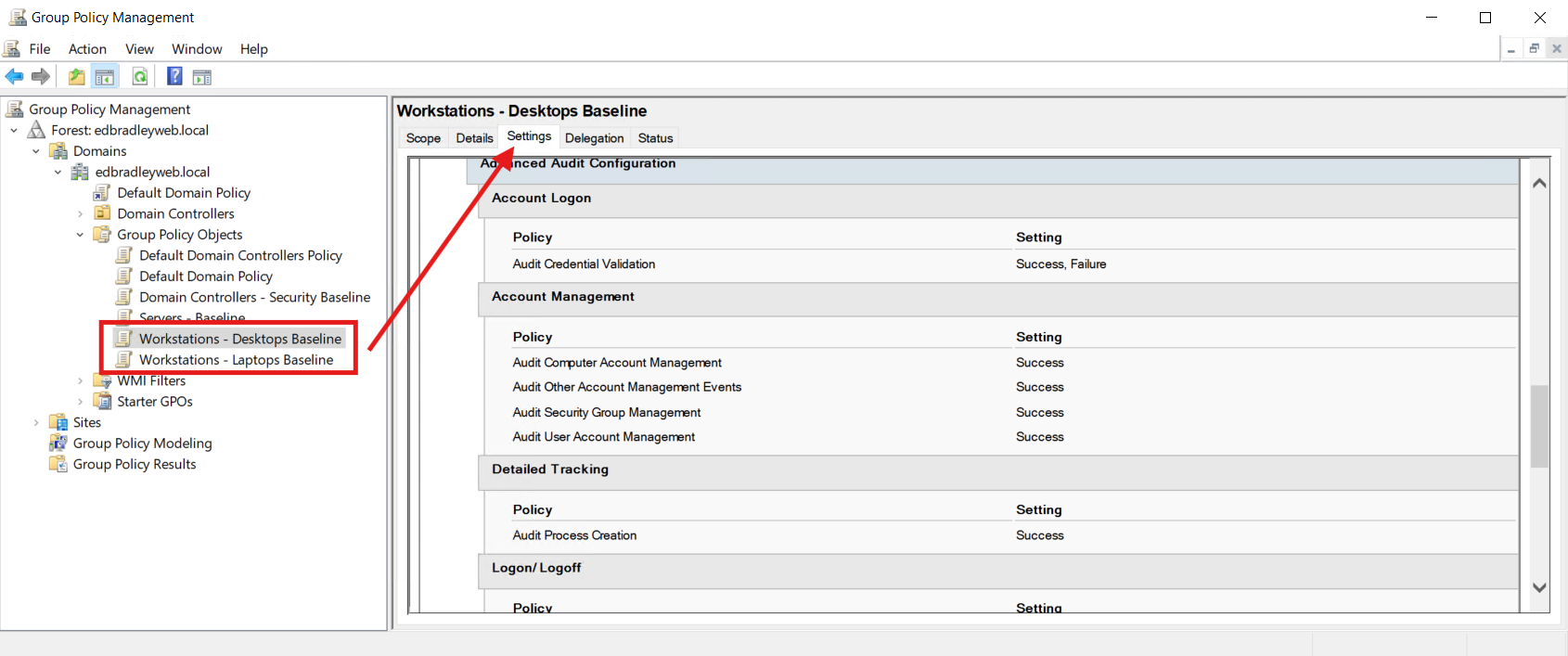This screenshot has height=656, width=1568.
Task: Click the Audit Process Creation policy
Action: (x=574, y=535)
